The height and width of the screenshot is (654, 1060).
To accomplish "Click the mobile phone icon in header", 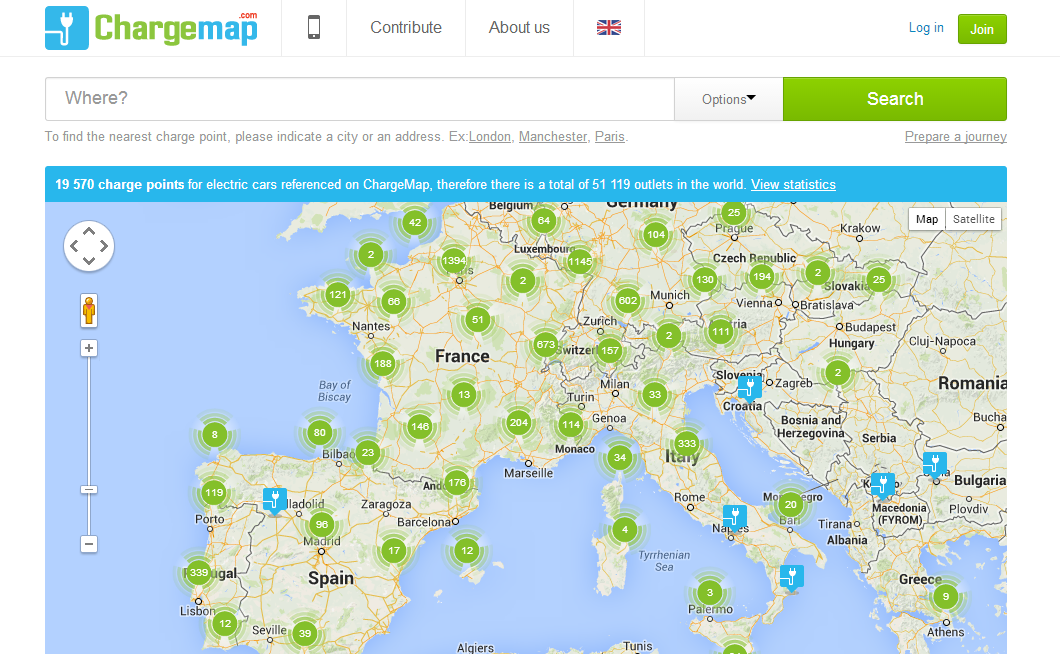I will 314,28.
